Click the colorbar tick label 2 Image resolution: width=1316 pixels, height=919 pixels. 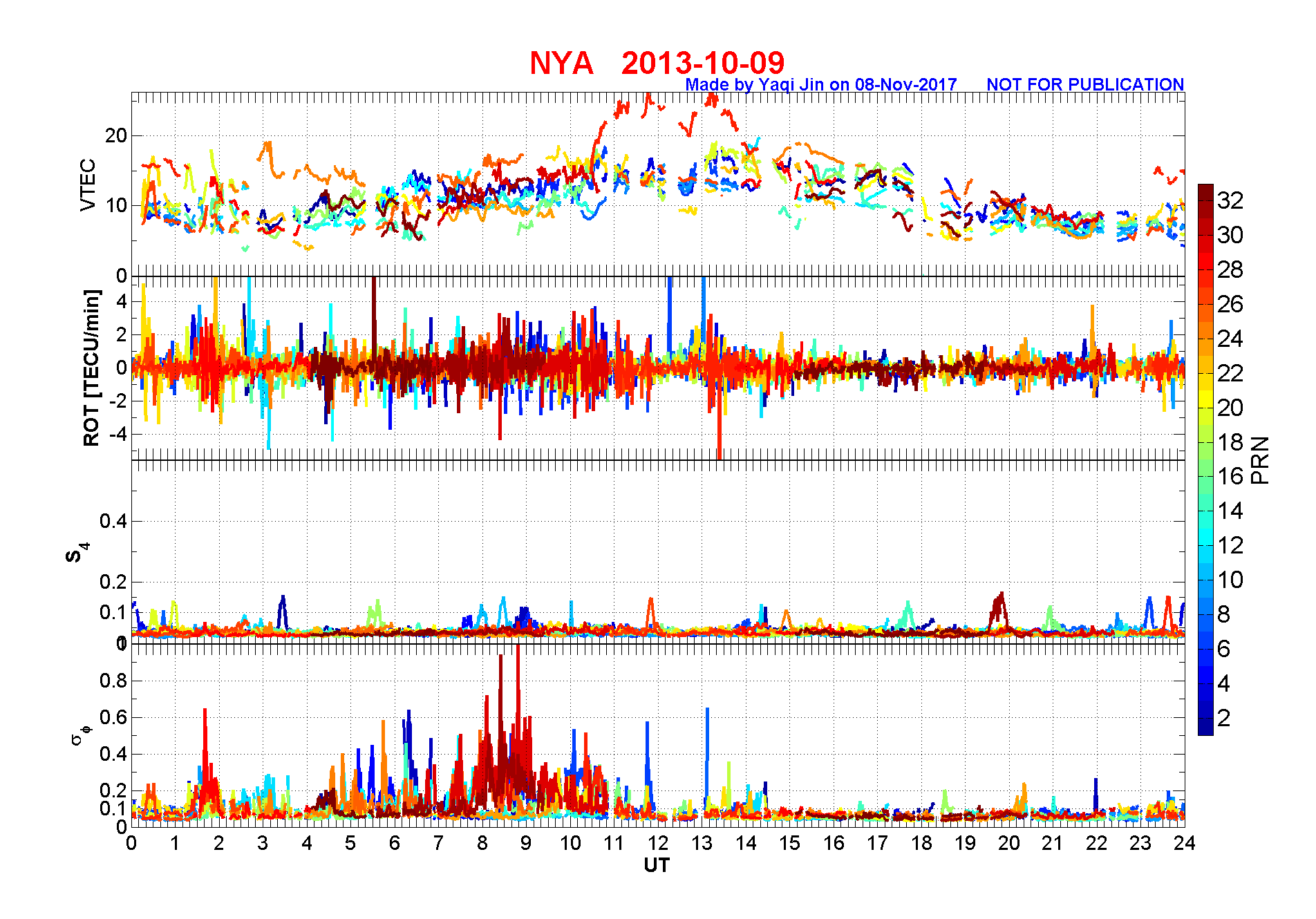point(1224,718)
